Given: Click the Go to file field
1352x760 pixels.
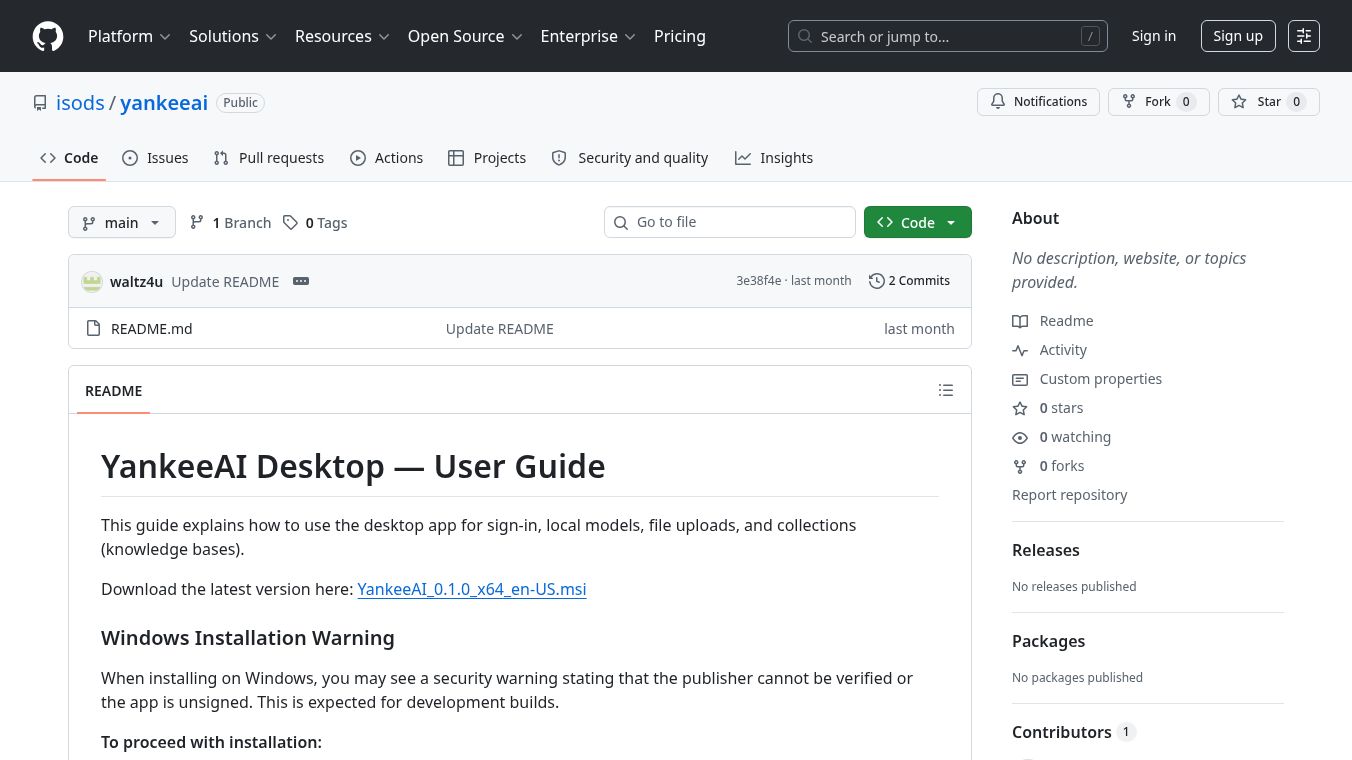Looking at the screenshot, I should pos(730,222).
